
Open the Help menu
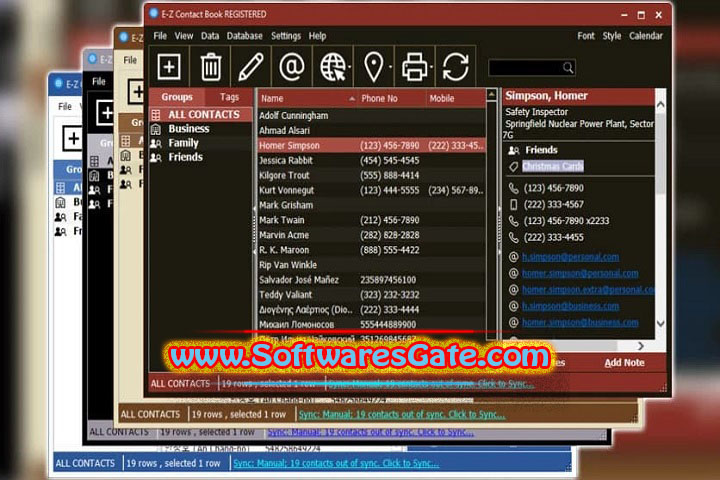(317, 36)
